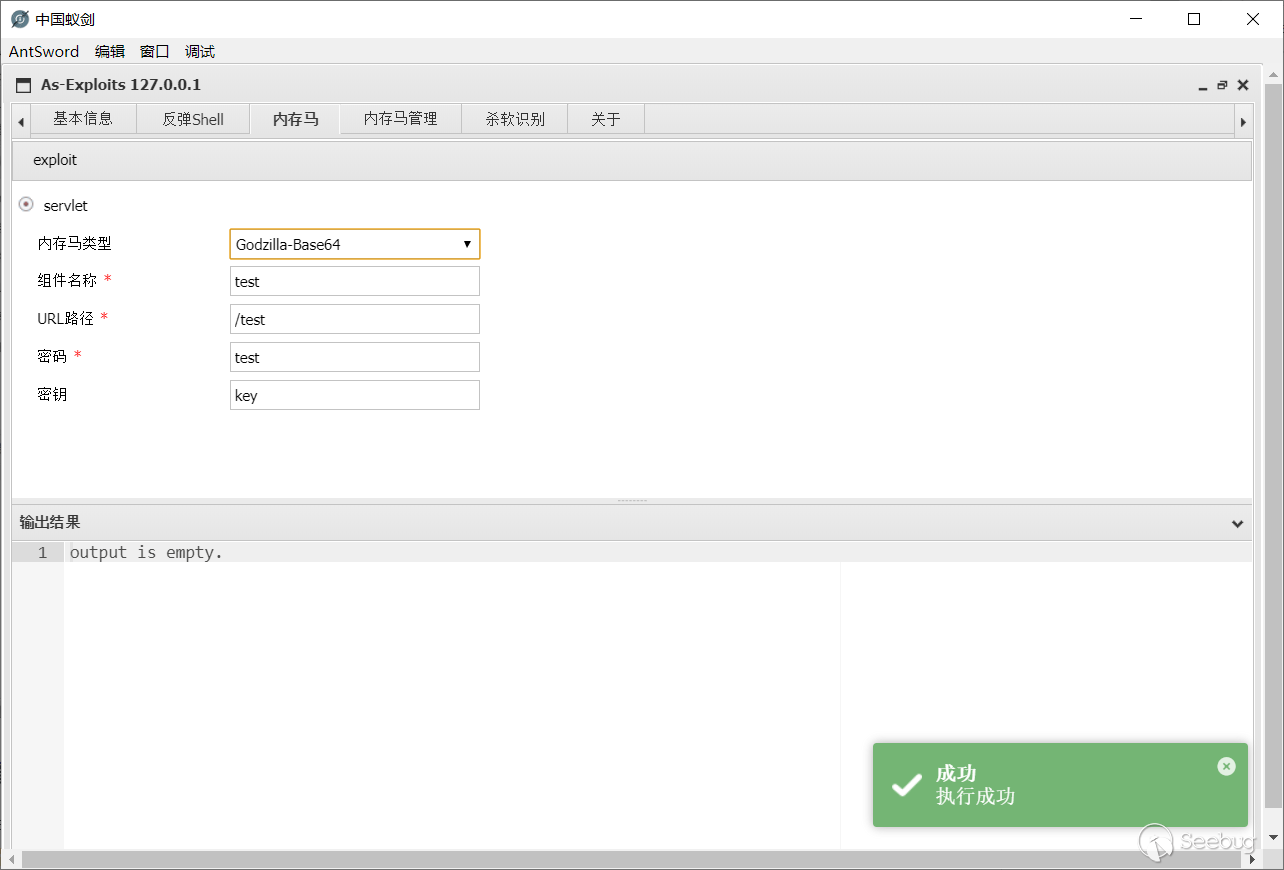This screenshot has height=870, width=1284.
Task: Click the exploit button
Action: (x=55, y=160)
